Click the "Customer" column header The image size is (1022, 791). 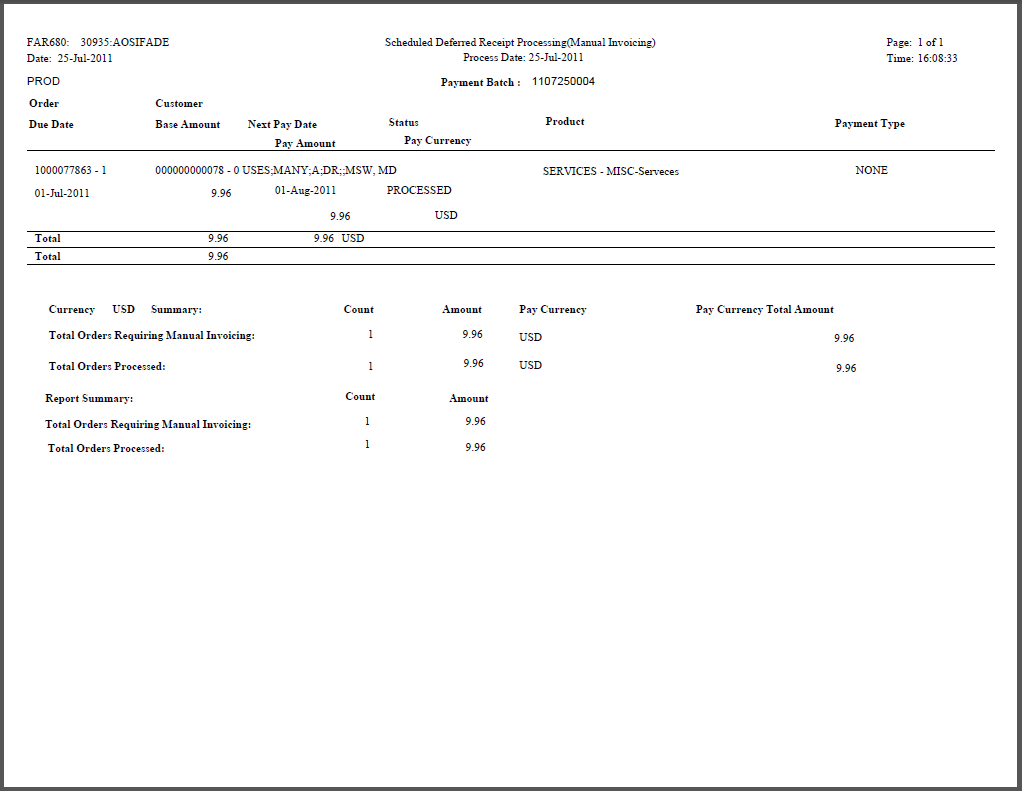pos(179,104)
